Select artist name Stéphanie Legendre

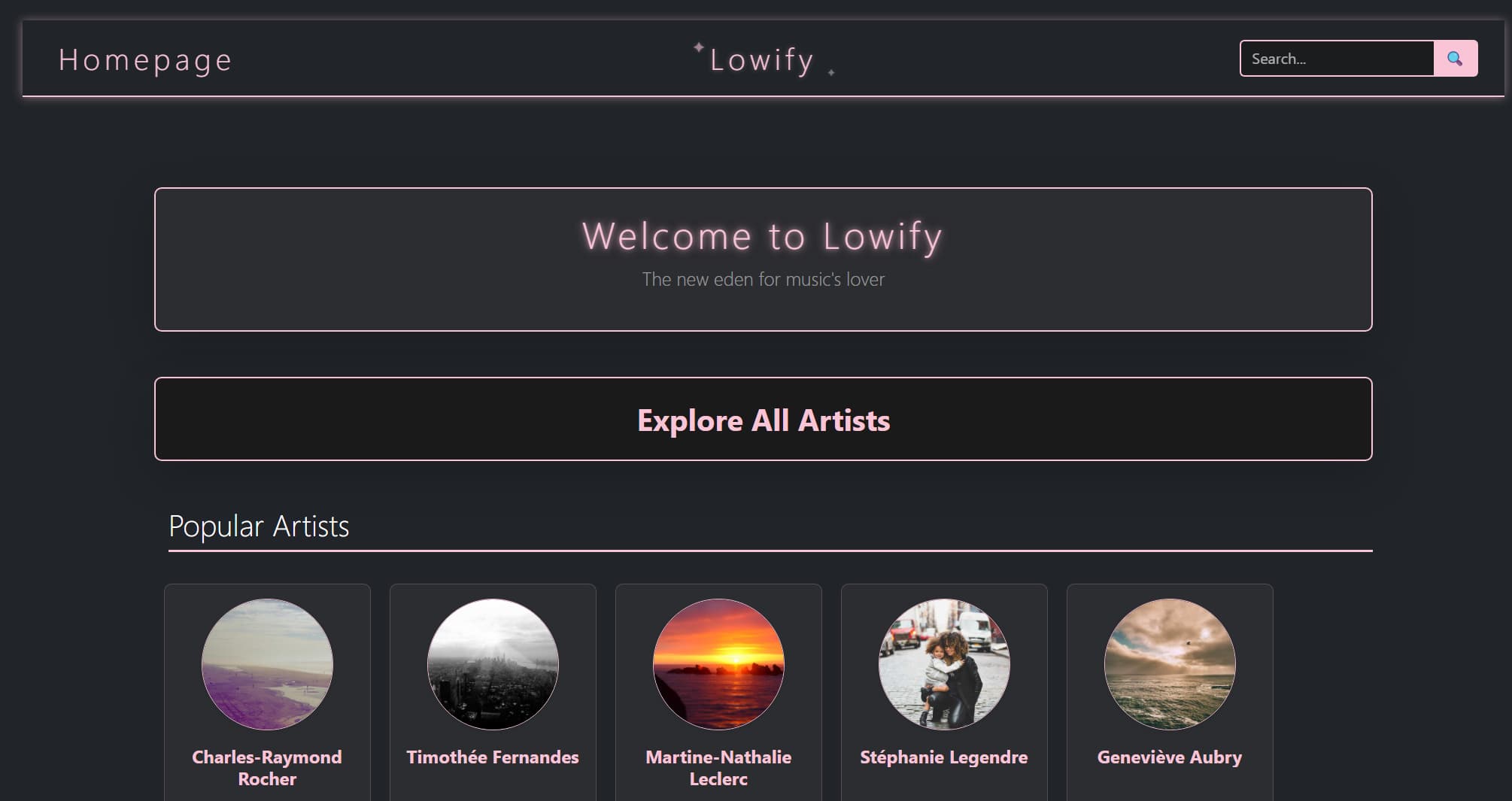pyautogui.click(x=944, y=757)
